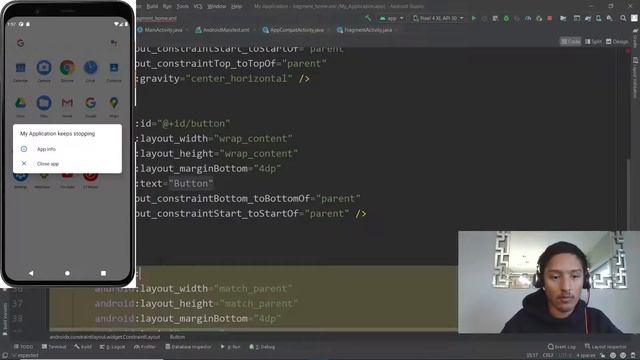
Task: Switch editor to Split view
Action: click(593, 42)
